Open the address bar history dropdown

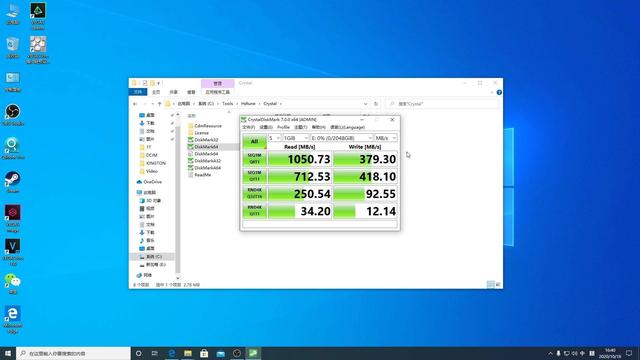[x=365, y=104]
